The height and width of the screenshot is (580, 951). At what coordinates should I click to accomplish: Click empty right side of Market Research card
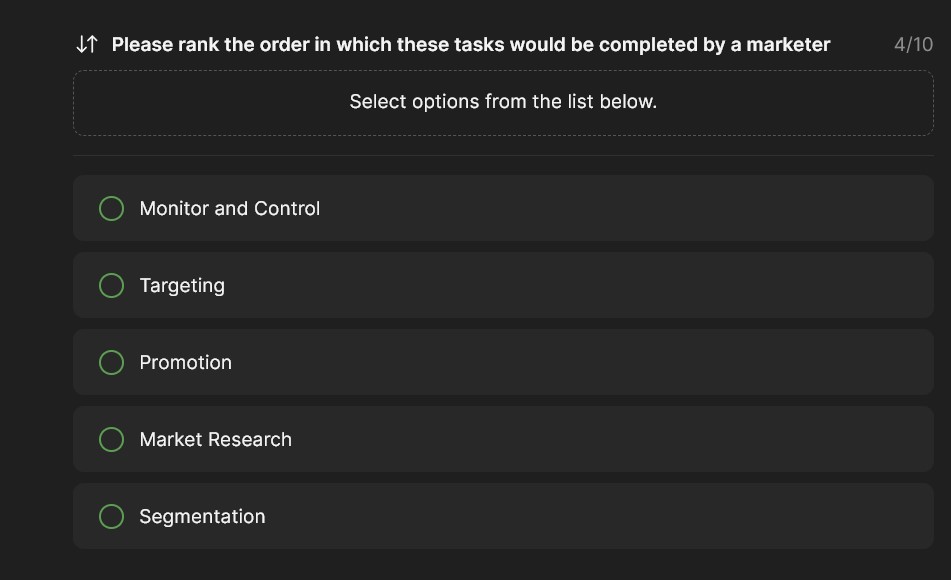700,439
